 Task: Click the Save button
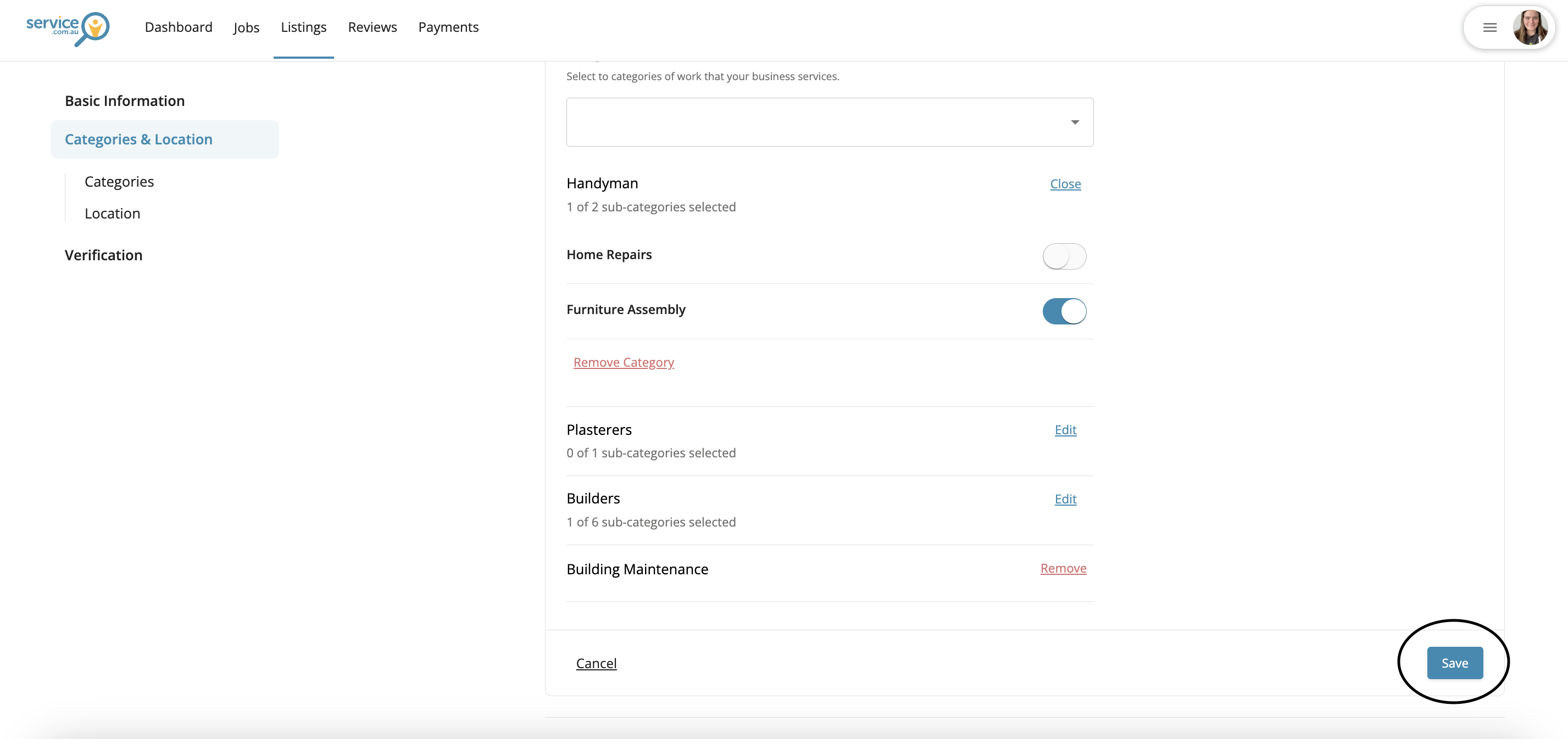pos(1454,663)
